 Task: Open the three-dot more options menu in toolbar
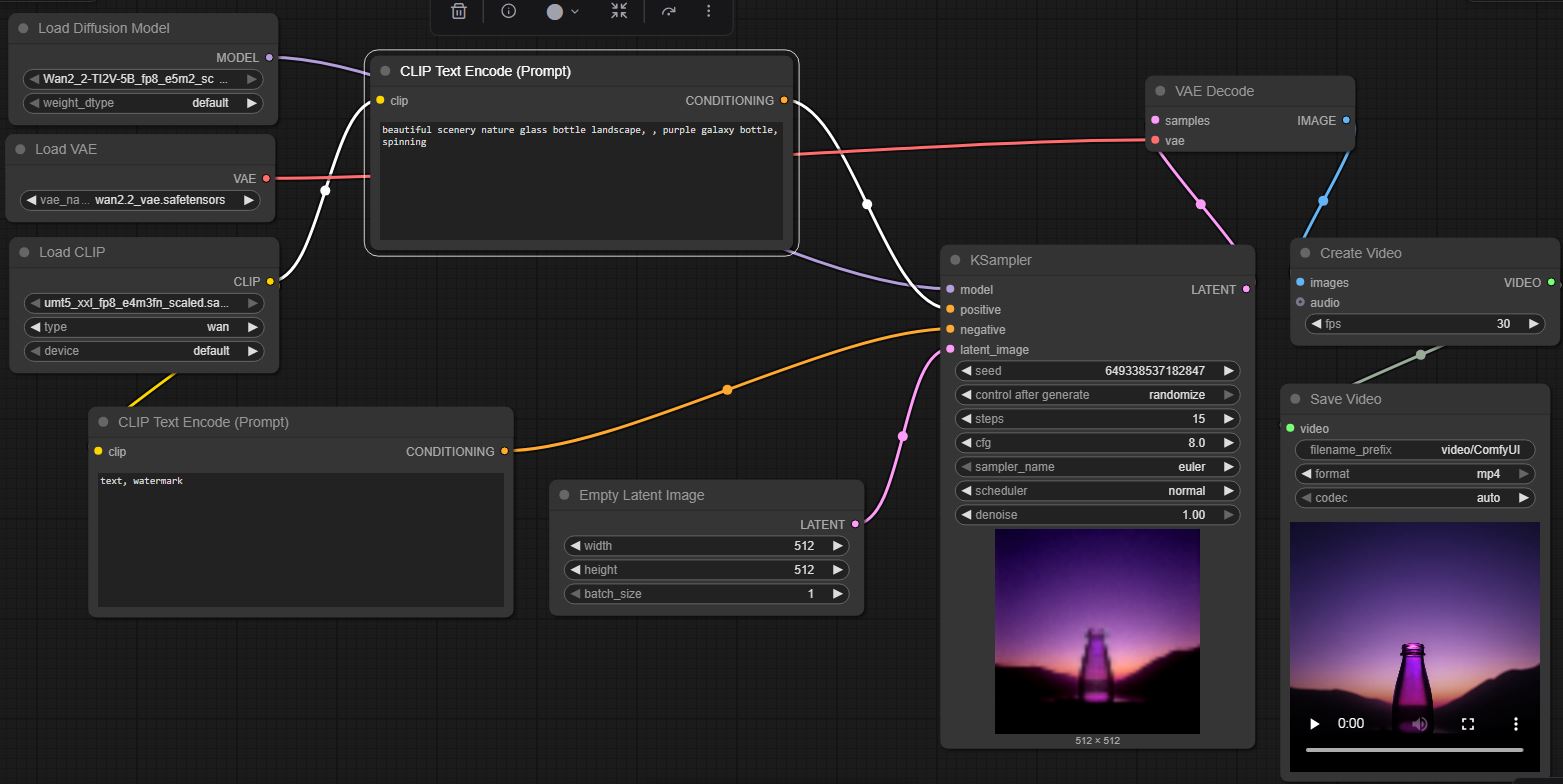[x=708, y=11]
